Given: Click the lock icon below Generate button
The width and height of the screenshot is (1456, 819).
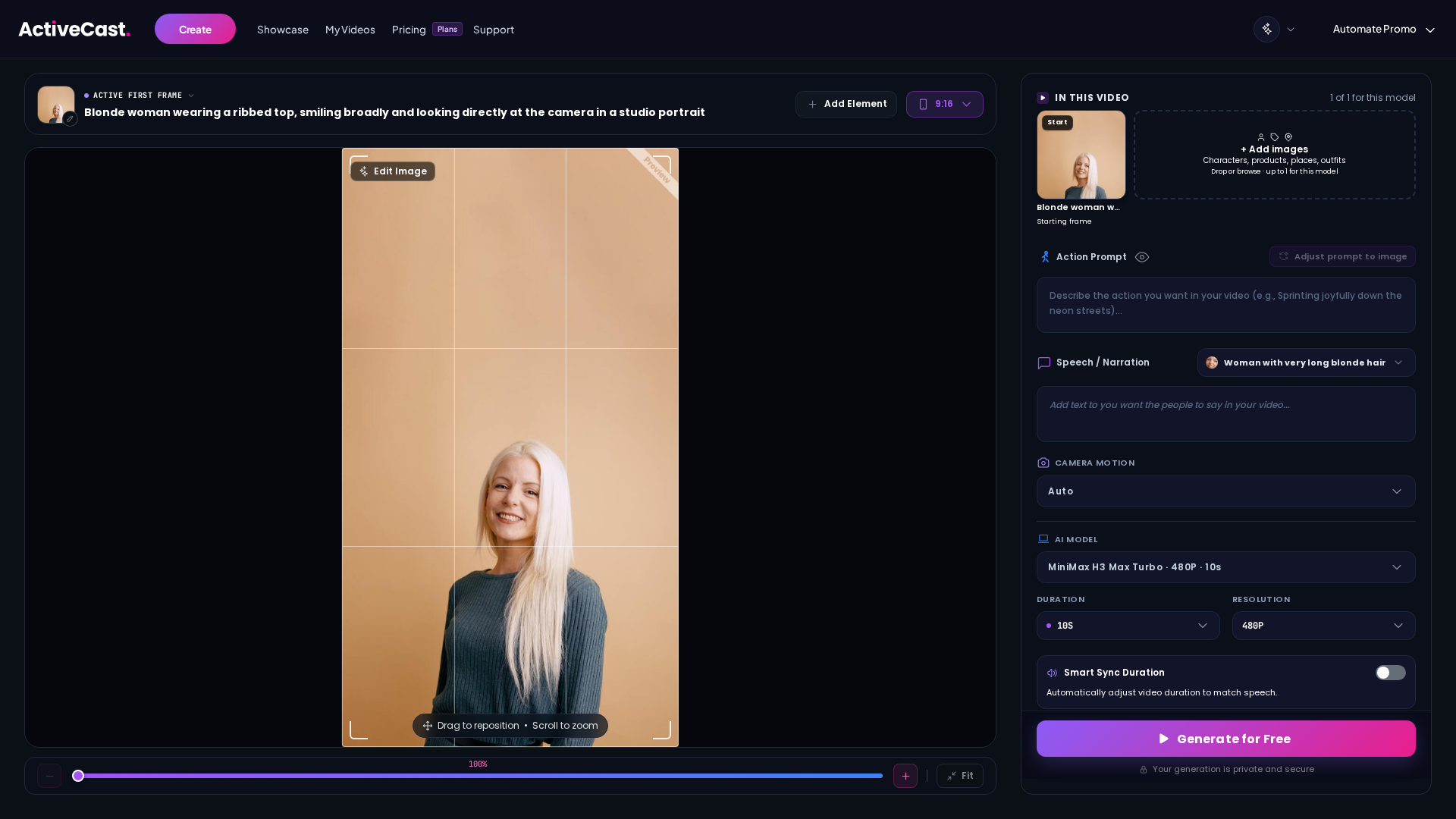Looking at the screenshot, I should coord(1144,770).
